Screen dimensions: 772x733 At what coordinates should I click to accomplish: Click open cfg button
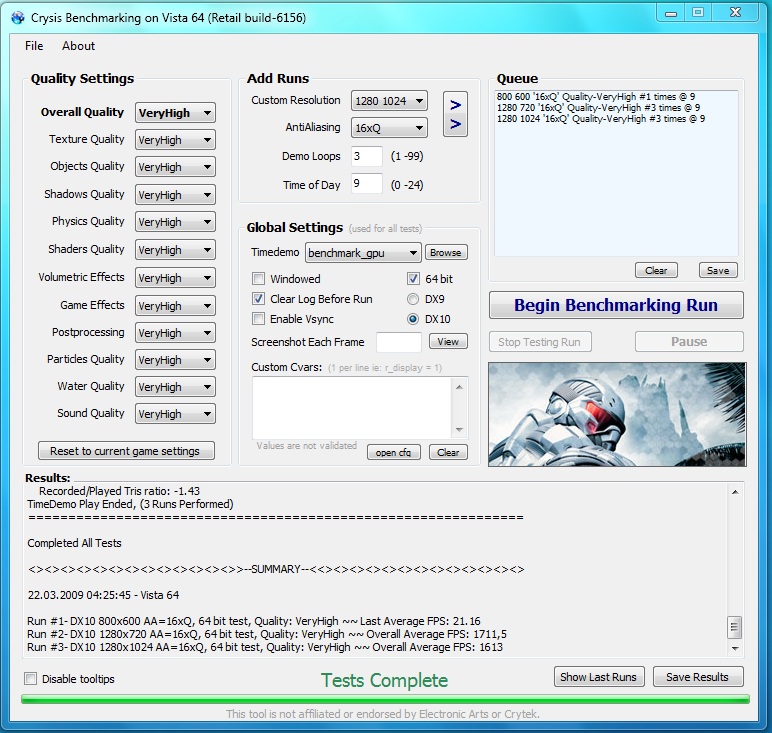[393, 452]
